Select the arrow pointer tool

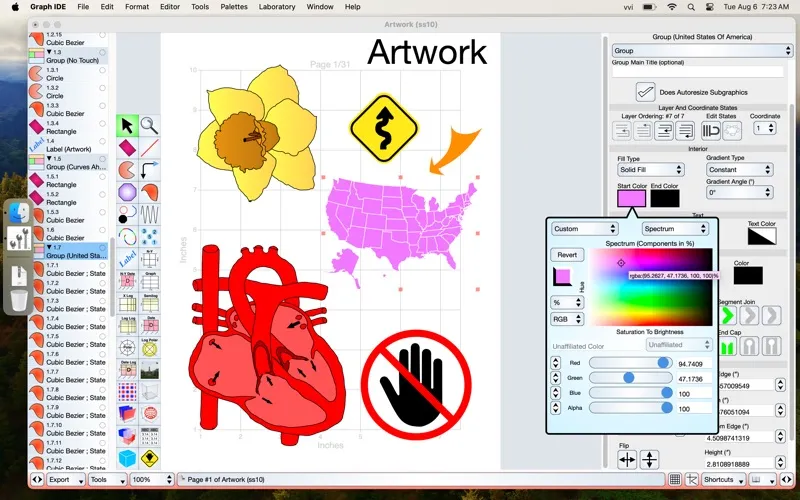pyautogui.click(x=127, y=125)
